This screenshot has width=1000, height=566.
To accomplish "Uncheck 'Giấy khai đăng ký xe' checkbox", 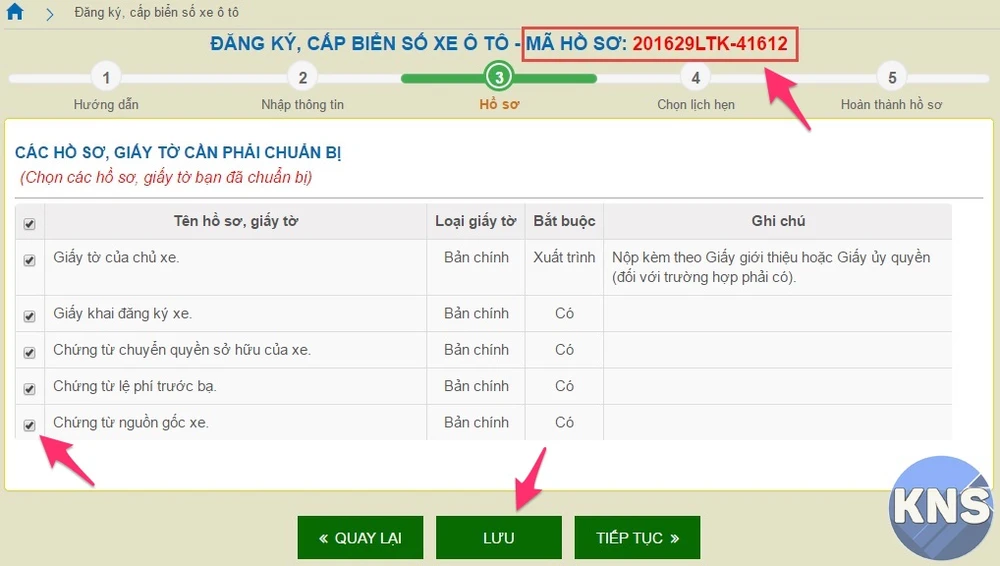I will [x=29, y=317].
